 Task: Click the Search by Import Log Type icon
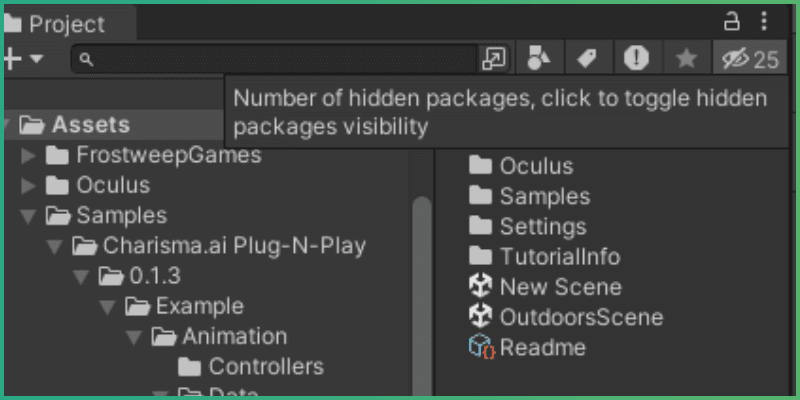pyautogui.click(x=636, y=59)
